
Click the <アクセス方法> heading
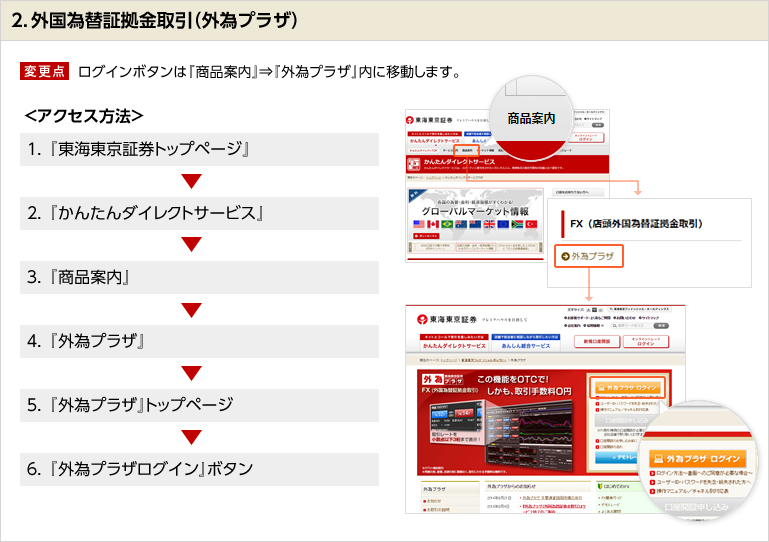pos(84,116)
